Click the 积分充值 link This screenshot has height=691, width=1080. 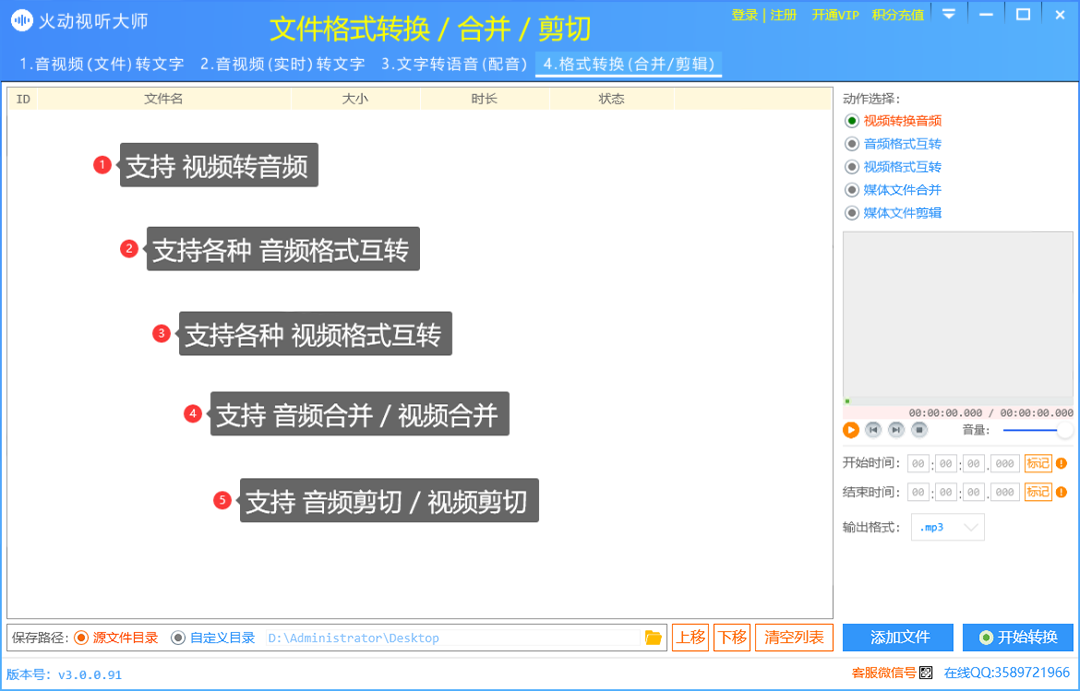coord(898,15)
